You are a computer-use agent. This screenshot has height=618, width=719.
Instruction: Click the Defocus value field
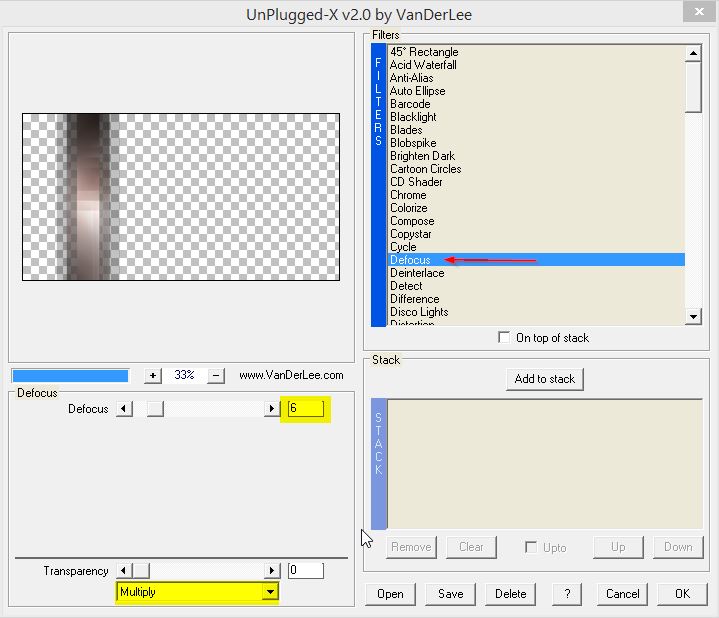305,408
